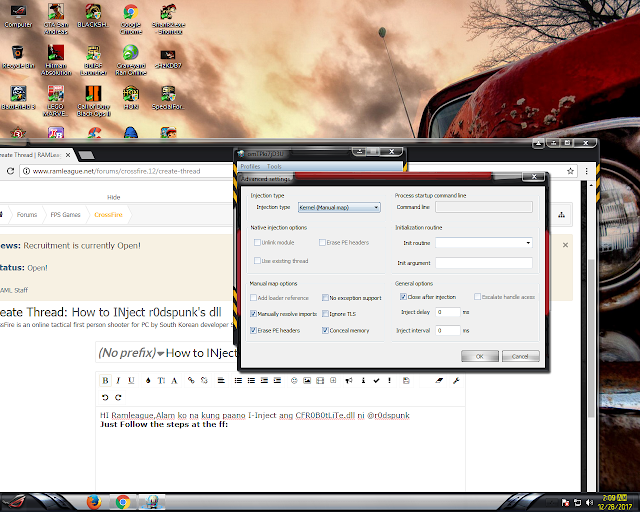
Task: Click the info icon in the editor toolbar
Action: tap(363, 381)
